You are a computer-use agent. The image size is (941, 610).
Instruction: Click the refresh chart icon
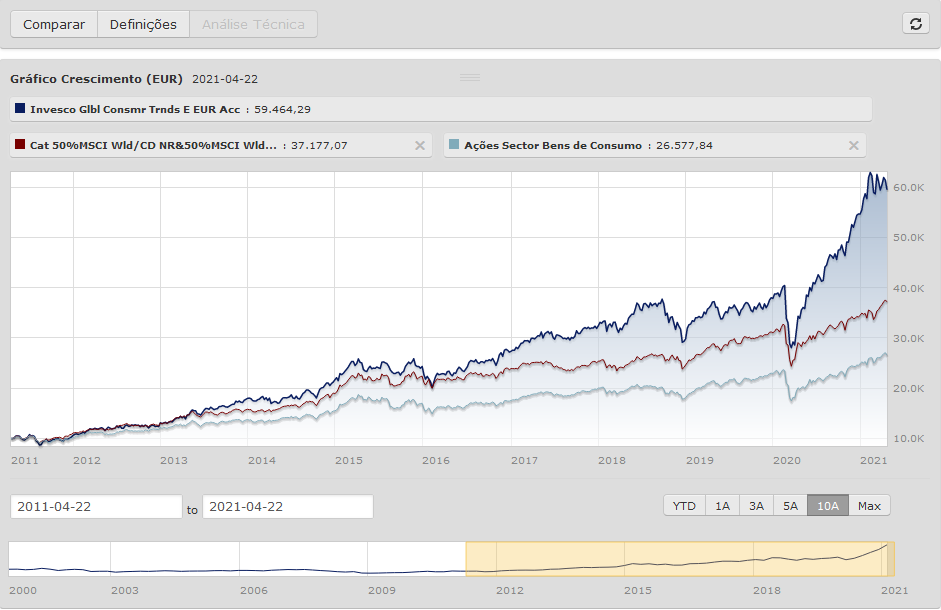coord(915,24)
